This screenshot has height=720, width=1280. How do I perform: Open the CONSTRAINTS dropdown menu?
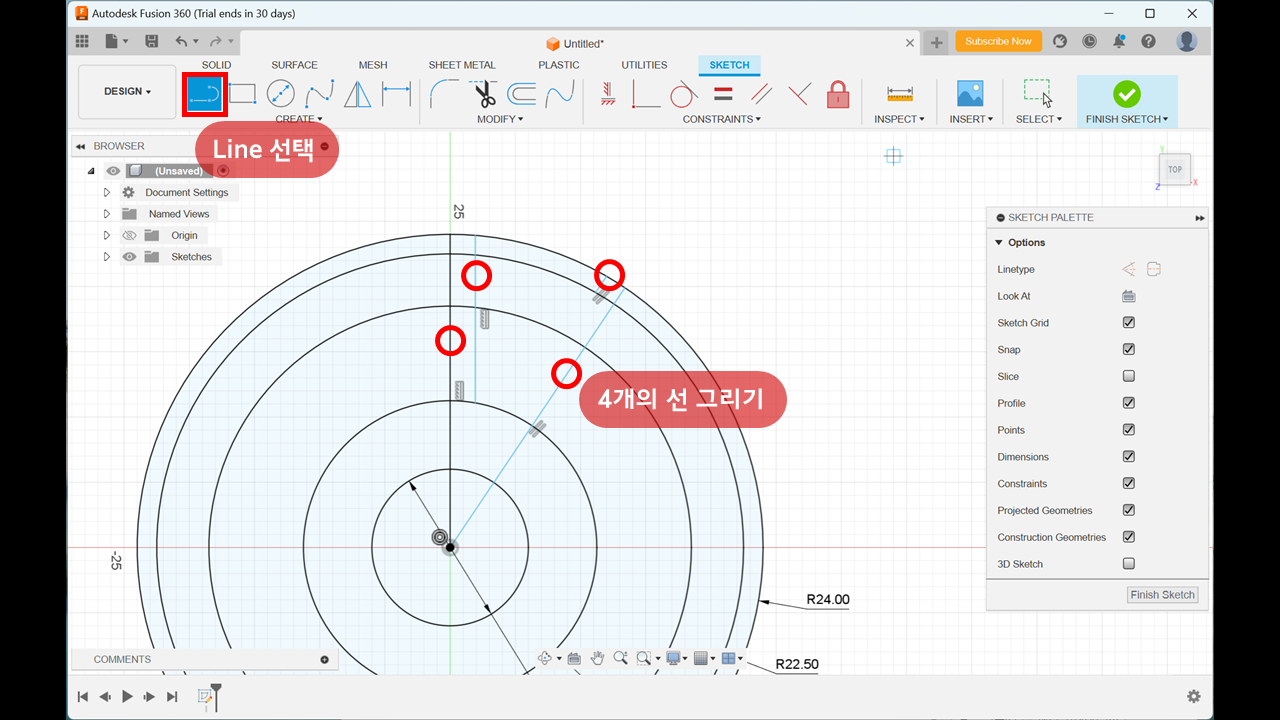point(722,119)
